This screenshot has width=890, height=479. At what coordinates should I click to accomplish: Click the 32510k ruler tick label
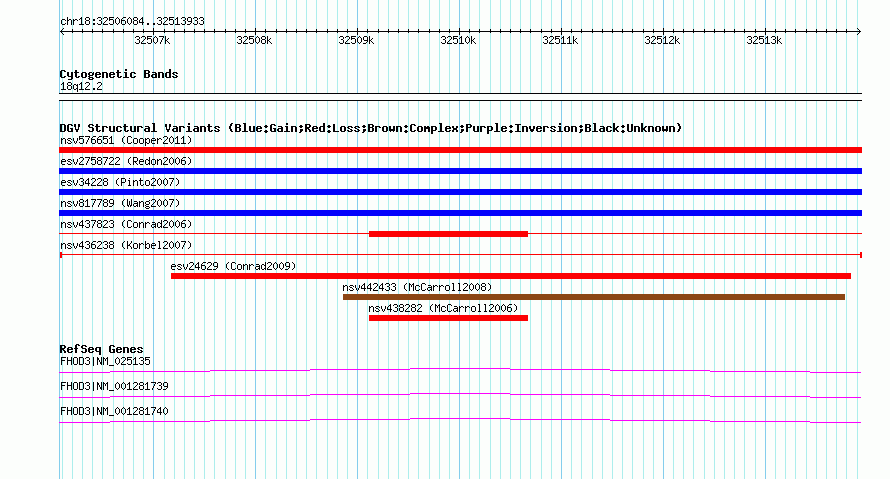(x=458, y=40)
